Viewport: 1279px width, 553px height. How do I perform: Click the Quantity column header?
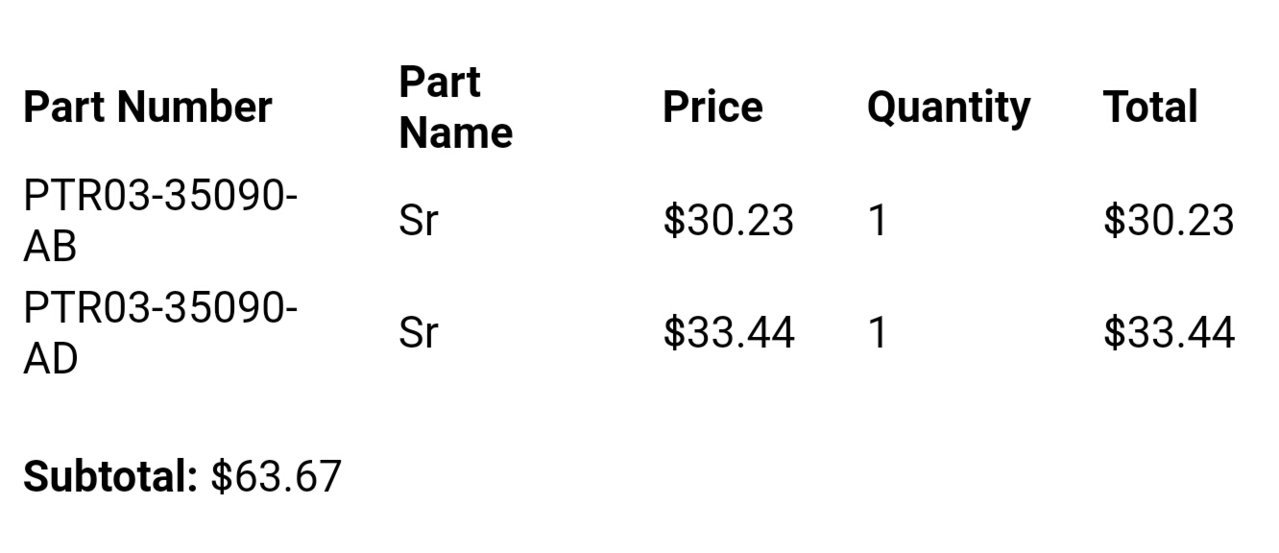pos(948,108)
